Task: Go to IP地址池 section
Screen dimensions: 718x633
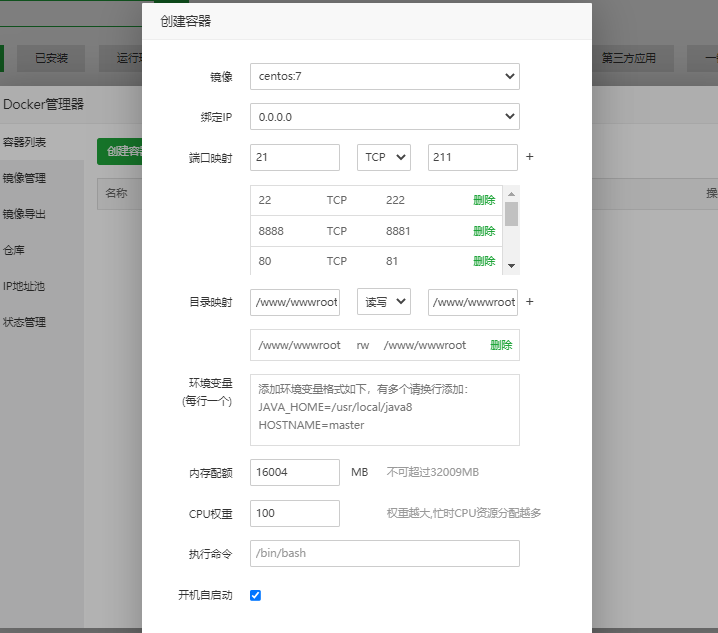Action: click(x=24, y=286)
